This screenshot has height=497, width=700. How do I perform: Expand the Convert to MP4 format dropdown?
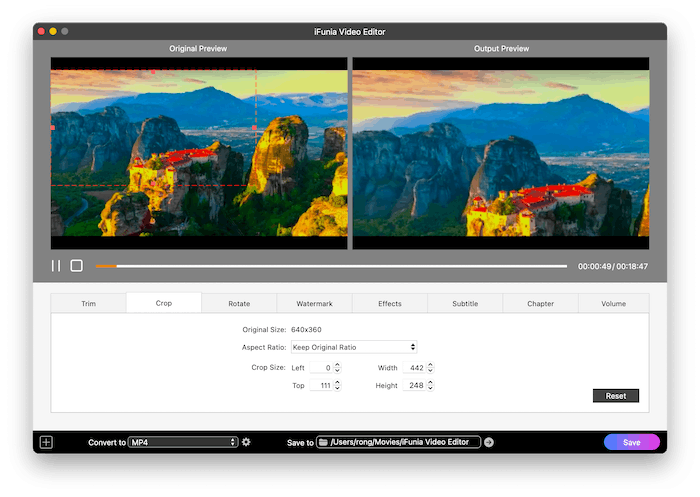point(182,442)
